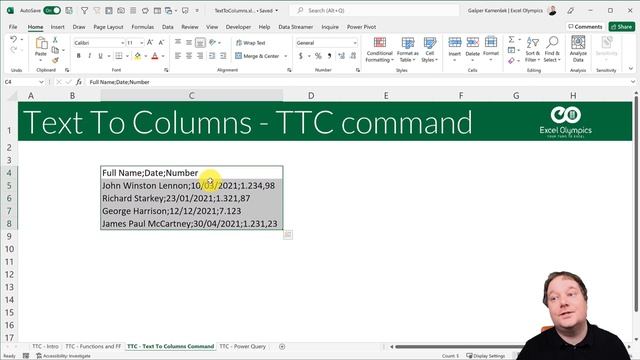Screen dimensions: 640x360
Task: Switch to the TTC - Power Query sheet tab
Action: 242,347
